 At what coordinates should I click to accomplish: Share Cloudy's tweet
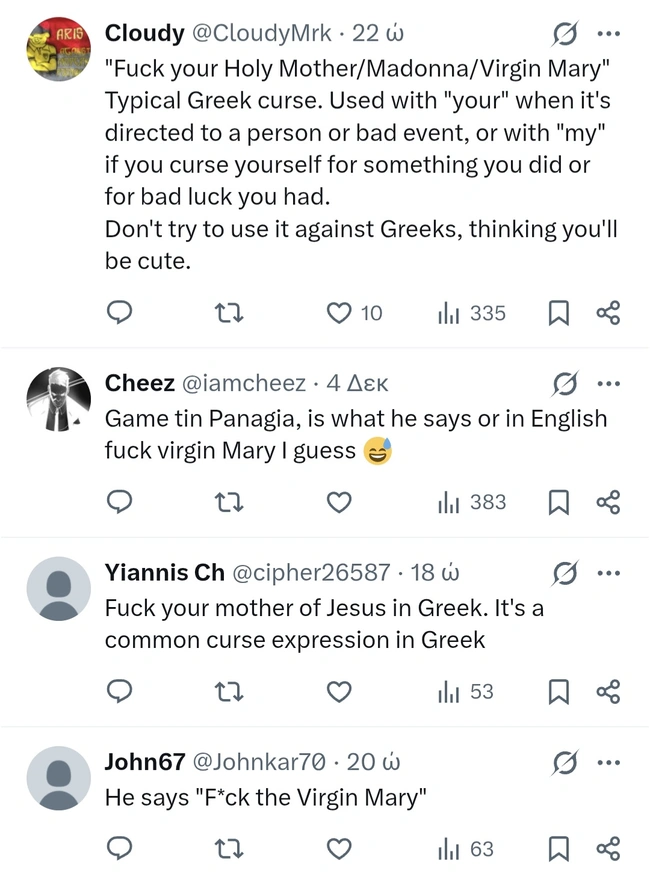coord(608,313)
